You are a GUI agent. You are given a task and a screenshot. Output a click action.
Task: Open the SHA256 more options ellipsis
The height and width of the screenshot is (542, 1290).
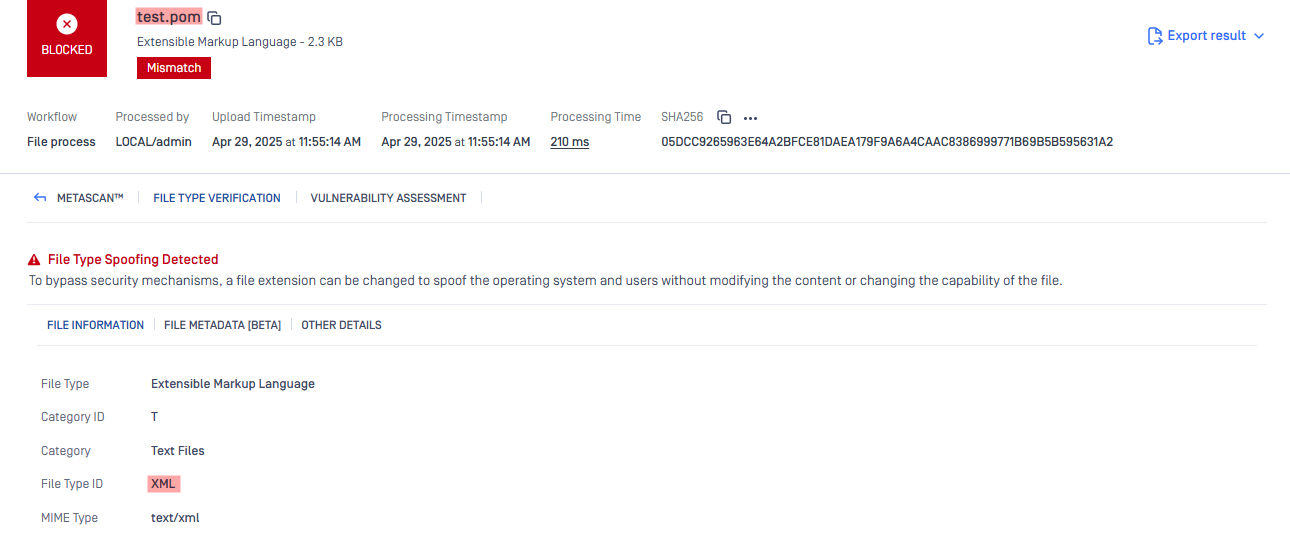[x=751, y=118]
